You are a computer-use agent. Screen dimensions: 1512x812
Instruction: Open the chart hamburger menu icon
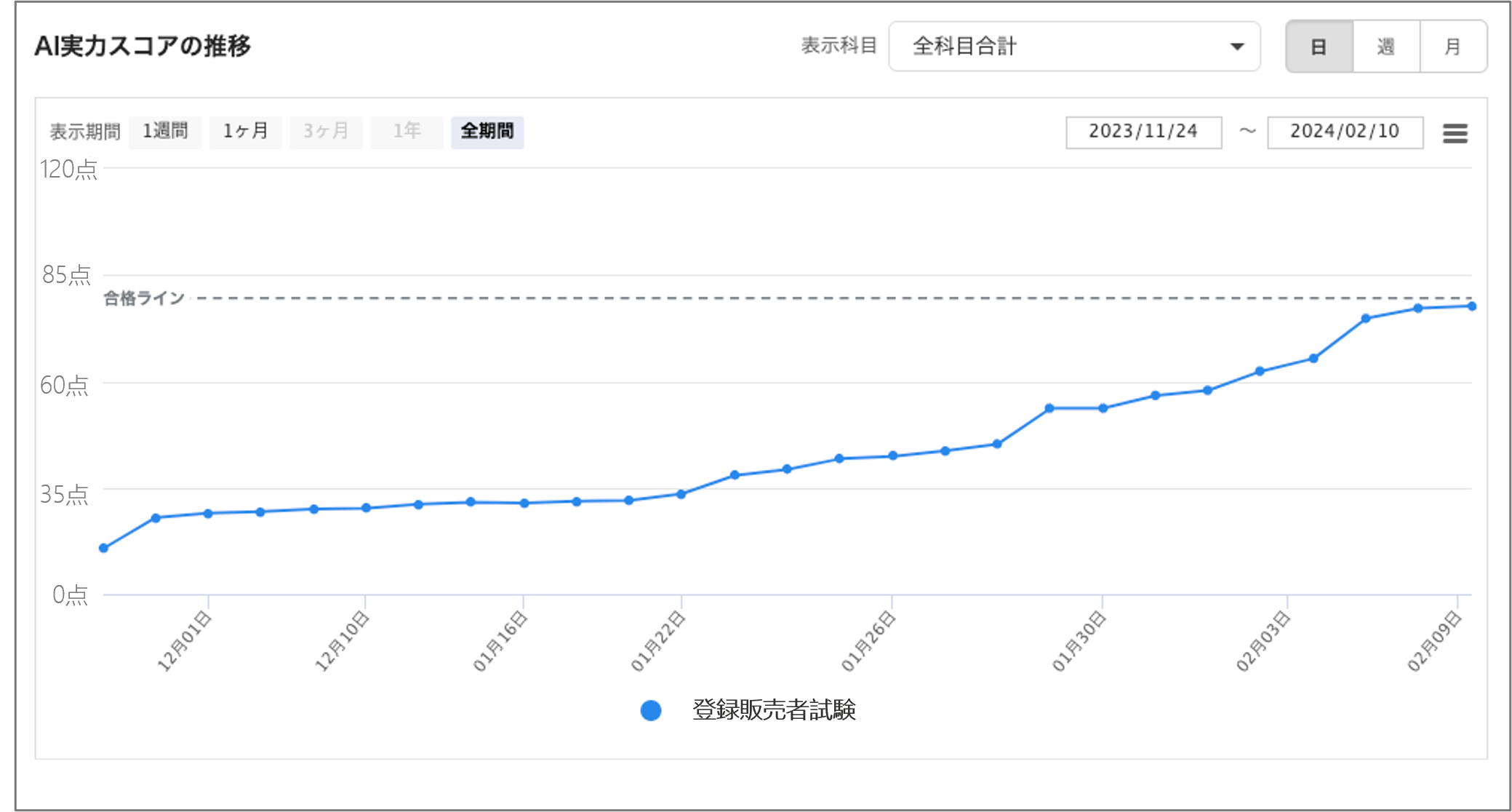[1455, 133]
